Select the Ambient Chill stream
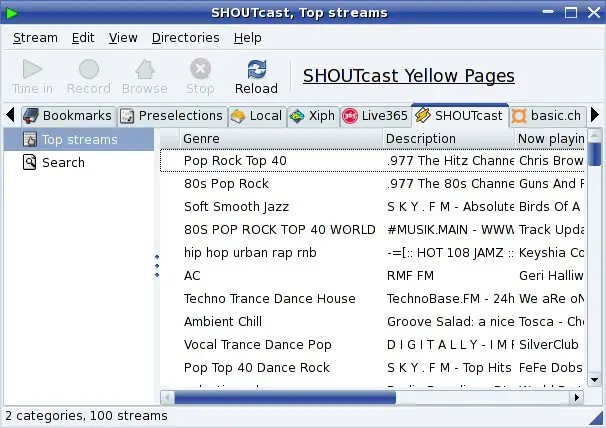The image size is (606, 428). click(x=372, y=321)
